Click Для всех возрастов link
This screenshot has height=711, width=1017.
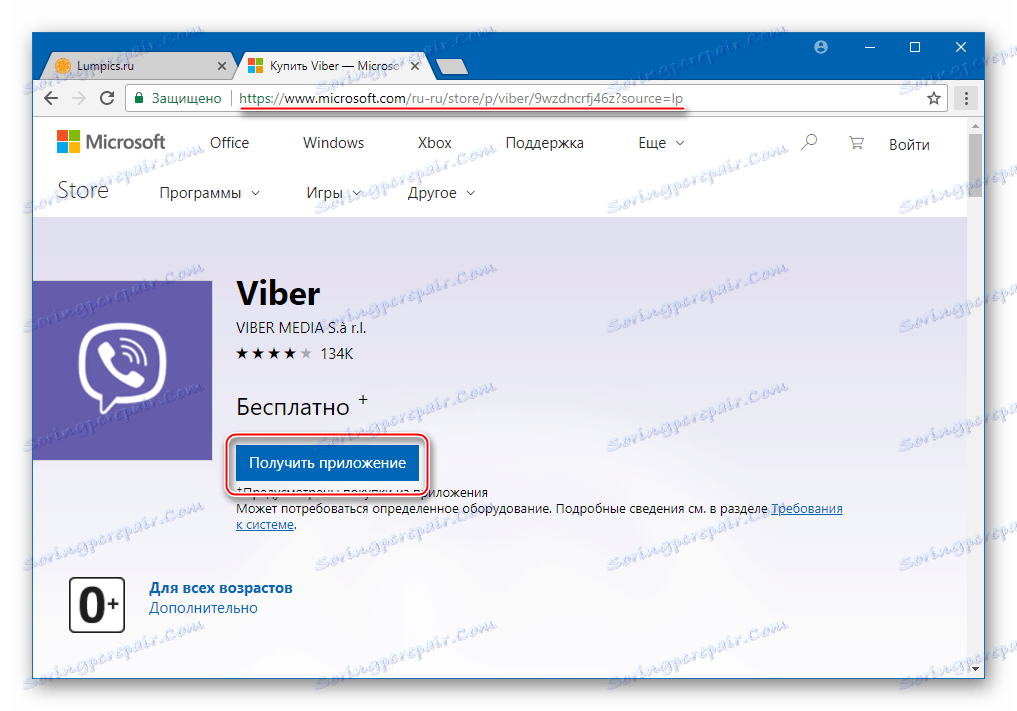point(221,588)
